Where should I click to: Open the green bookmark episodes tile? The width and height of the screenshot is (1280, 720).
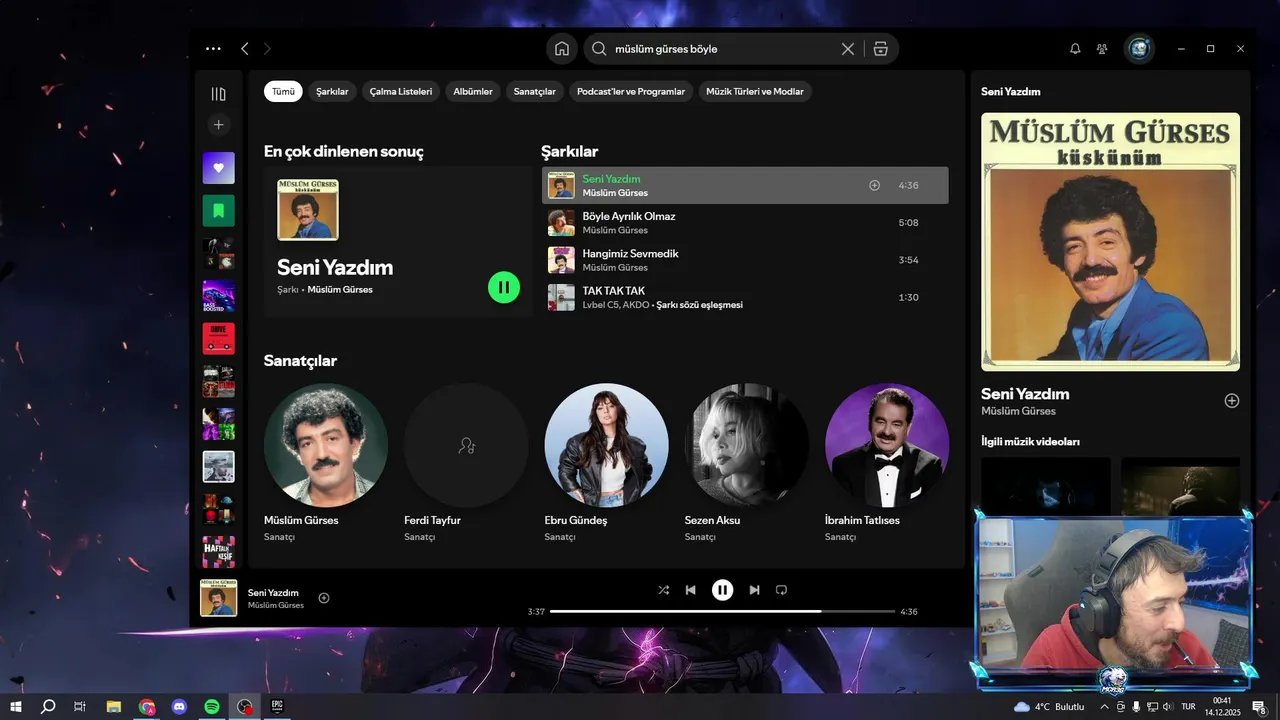coord(219,211)
